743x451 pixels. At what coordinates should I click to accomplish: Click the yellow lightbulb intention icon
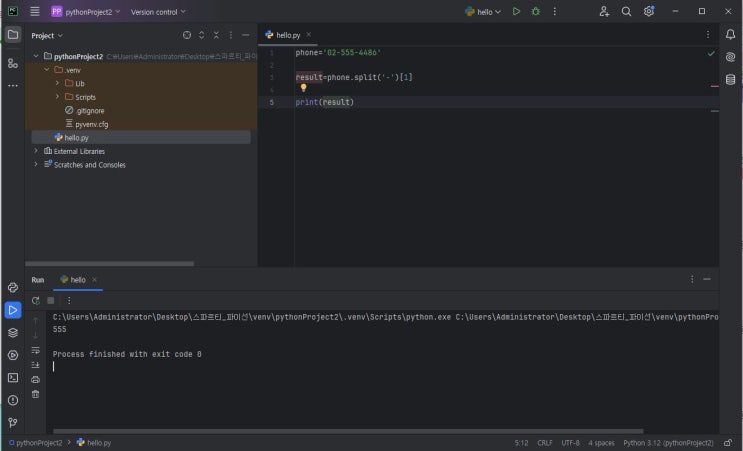tap(303, 88)
